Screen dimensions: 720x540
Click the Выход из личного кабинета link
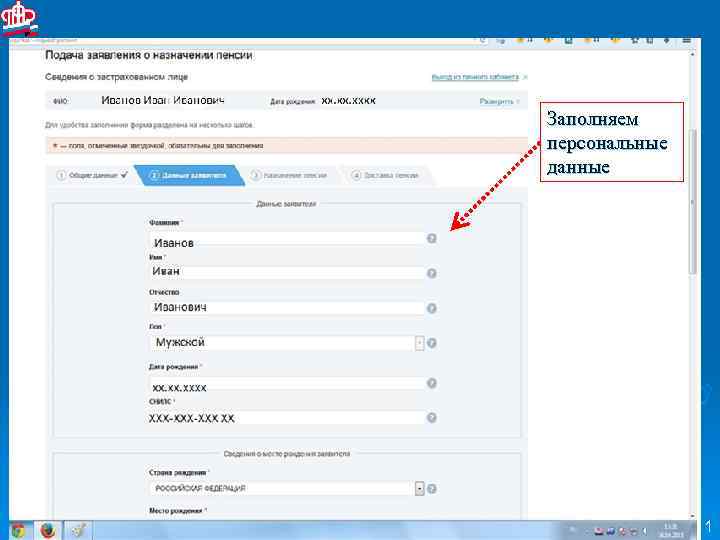point(475,77)
